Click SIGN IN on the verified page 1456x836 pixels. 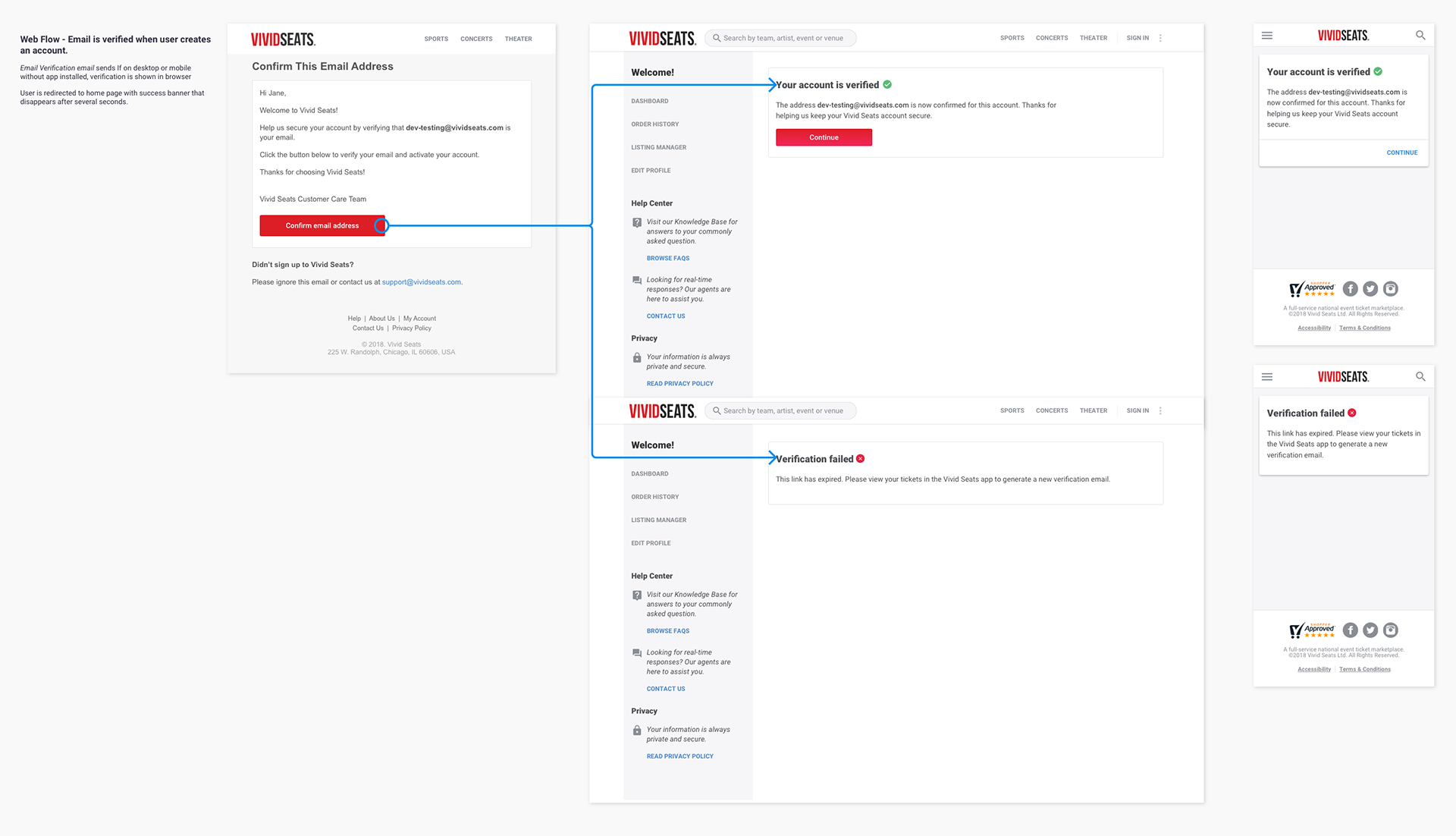pos(1137,38)
